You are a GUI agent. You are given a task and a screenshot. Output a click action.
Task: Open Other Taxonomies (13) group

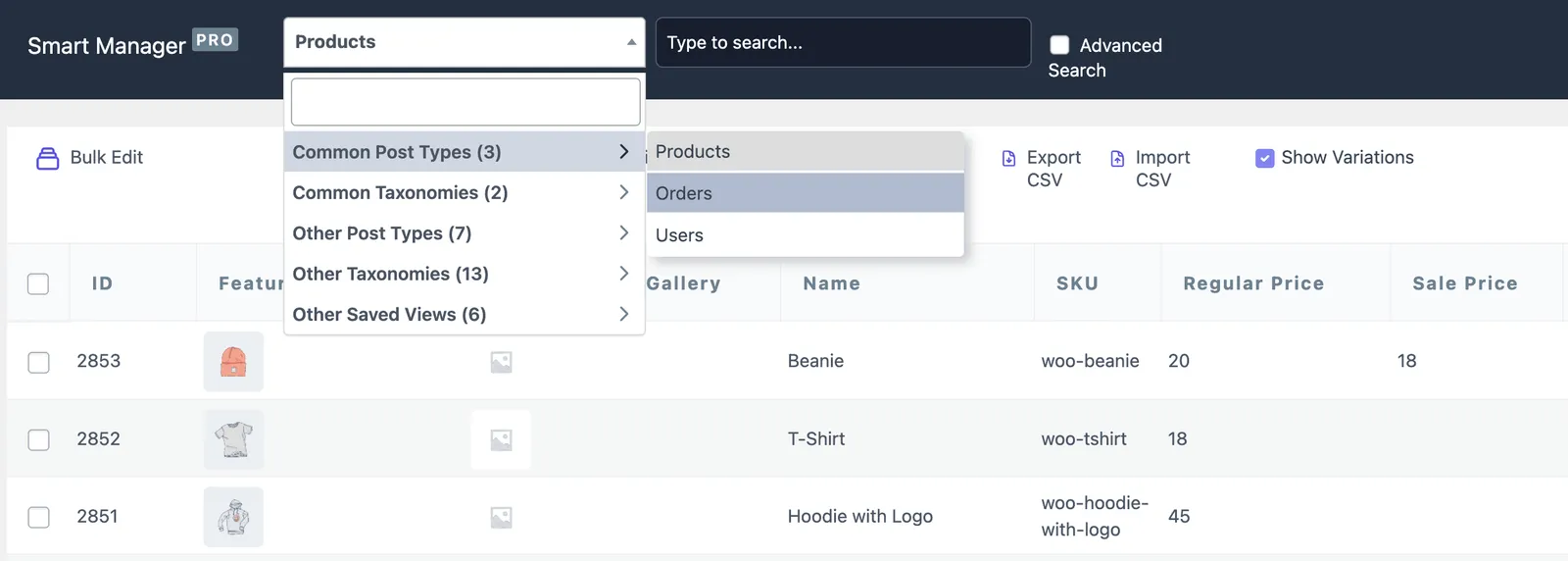click(465, 274)
